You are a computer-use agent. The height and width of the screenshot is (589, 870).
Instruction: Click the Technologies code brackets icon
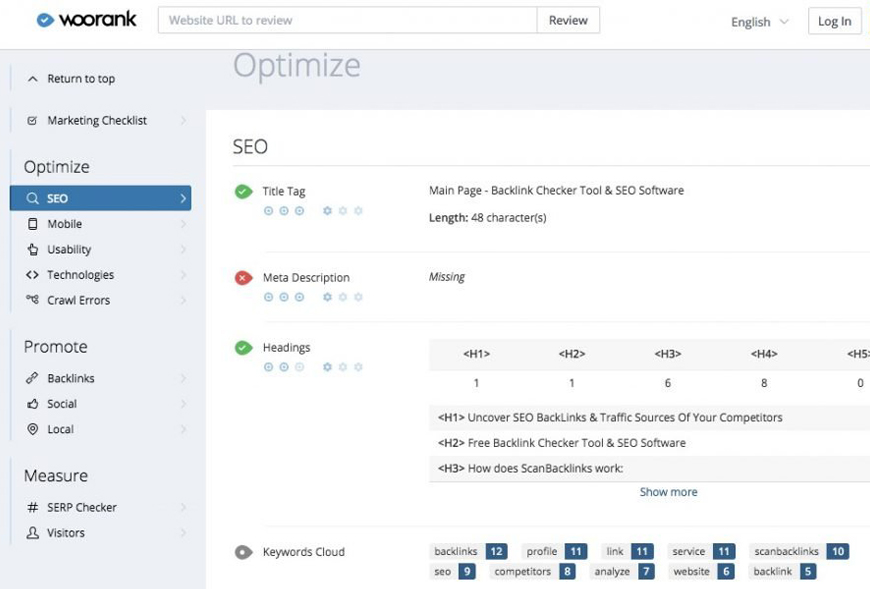[x=33, y=275]
